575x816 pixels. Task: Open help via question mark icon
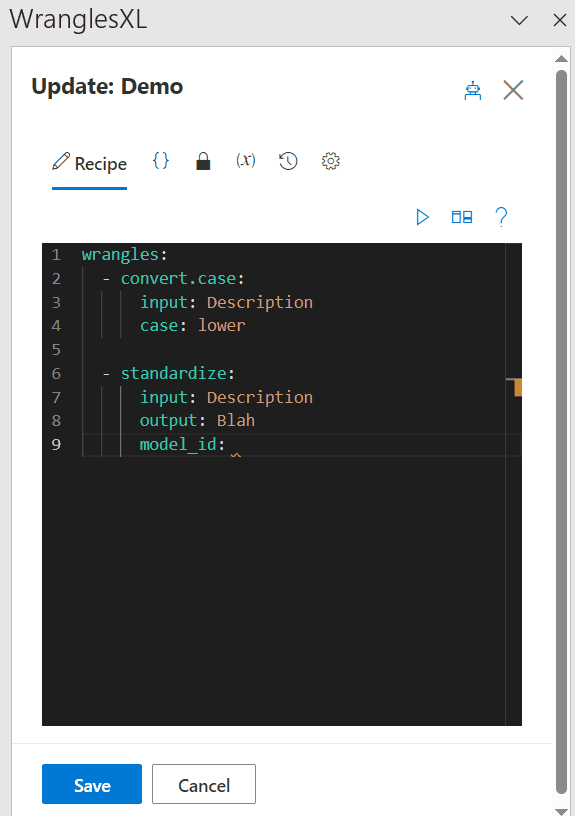pos(501,216)
